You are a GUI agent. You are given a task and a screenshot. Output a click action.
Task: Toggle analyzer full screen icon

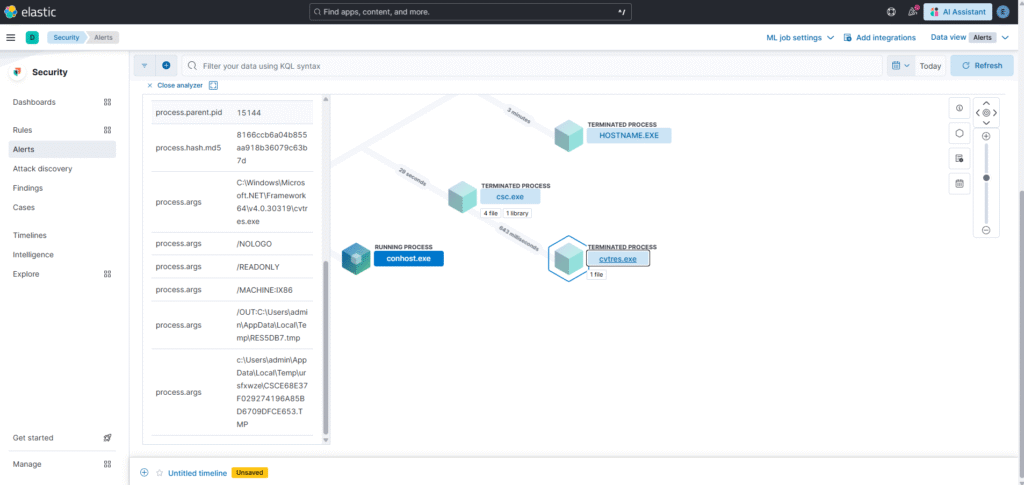(x=213, y=86)
